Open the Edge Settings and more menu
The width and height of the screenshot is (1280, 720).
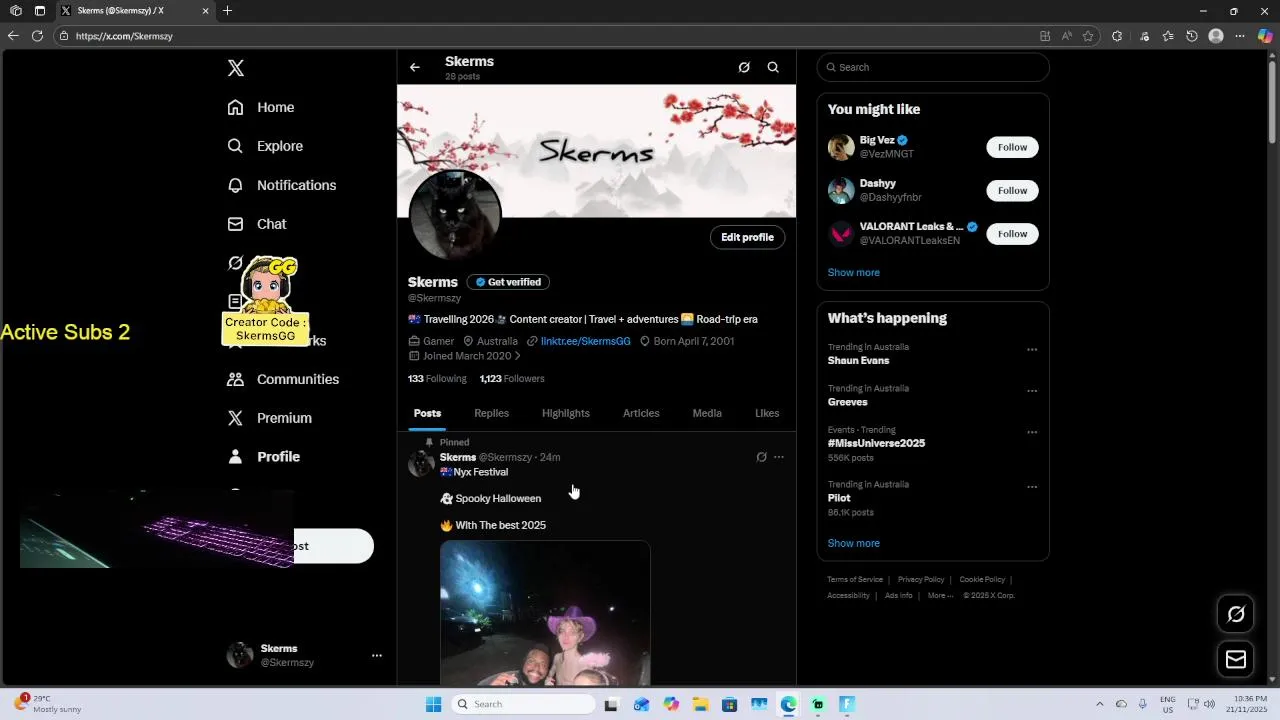[1240, 36]
